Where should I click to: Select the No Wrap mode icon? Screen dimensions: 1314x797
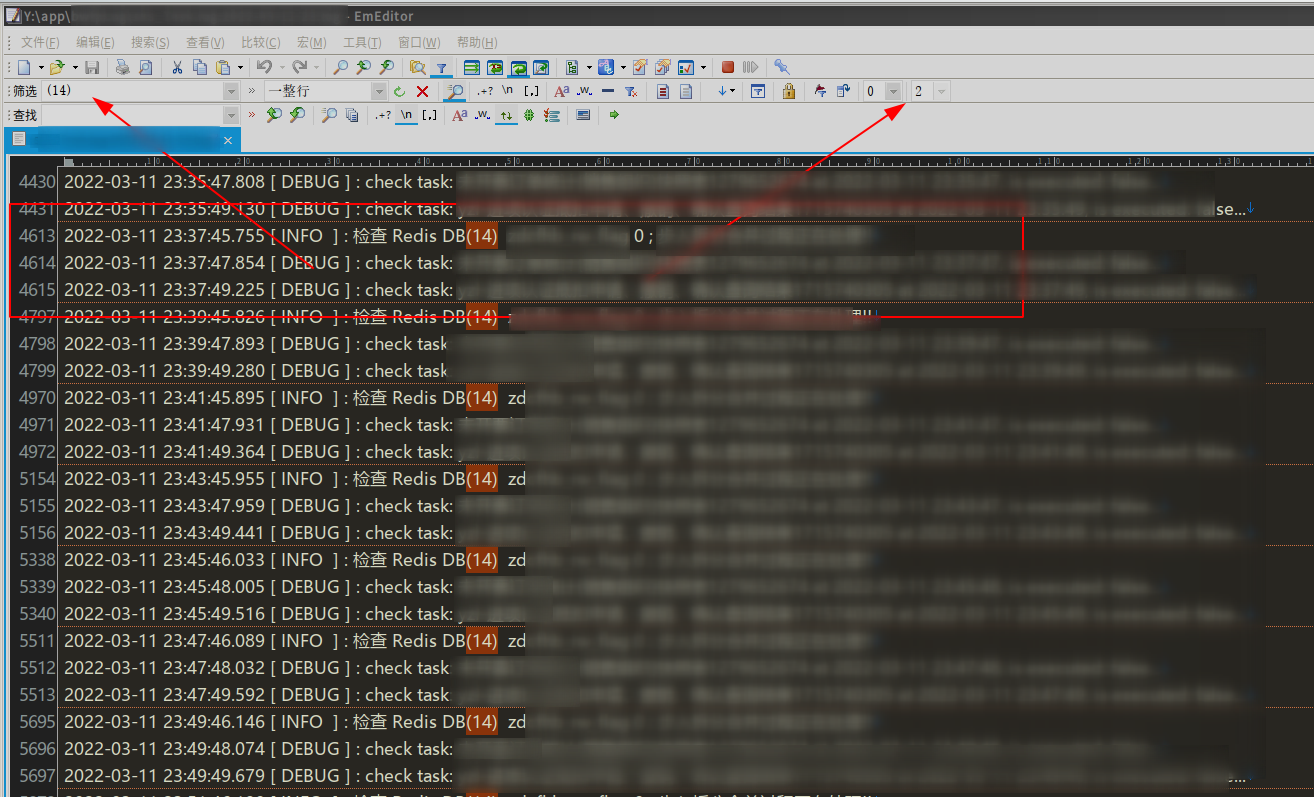click(x=471, y=67)
